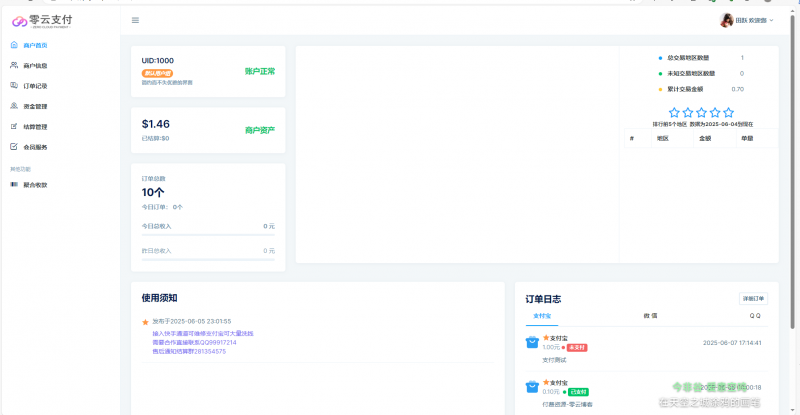This screenshot has height=415, width=800.
Task: Click the 结算管理 edit icon
Action: [x=13, y=127]
